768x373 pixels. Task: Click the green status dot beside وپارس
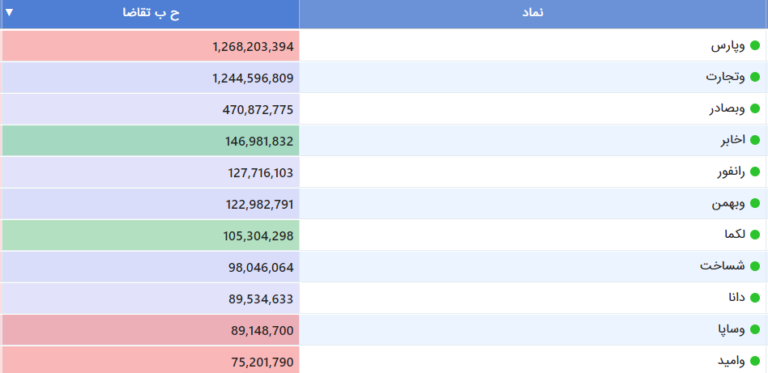point(755,46)
